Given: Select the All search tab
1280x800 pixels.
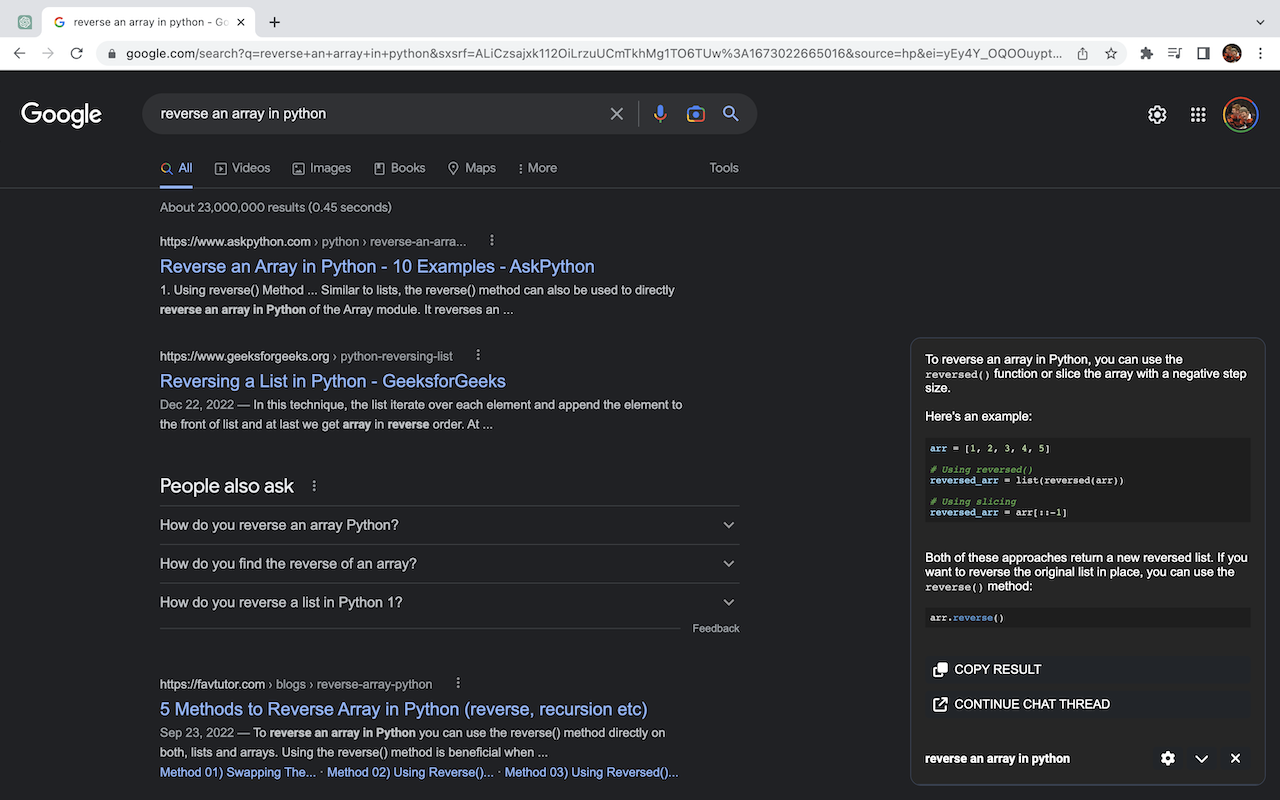Looking at the screenshot, I should tap(176, 168).
